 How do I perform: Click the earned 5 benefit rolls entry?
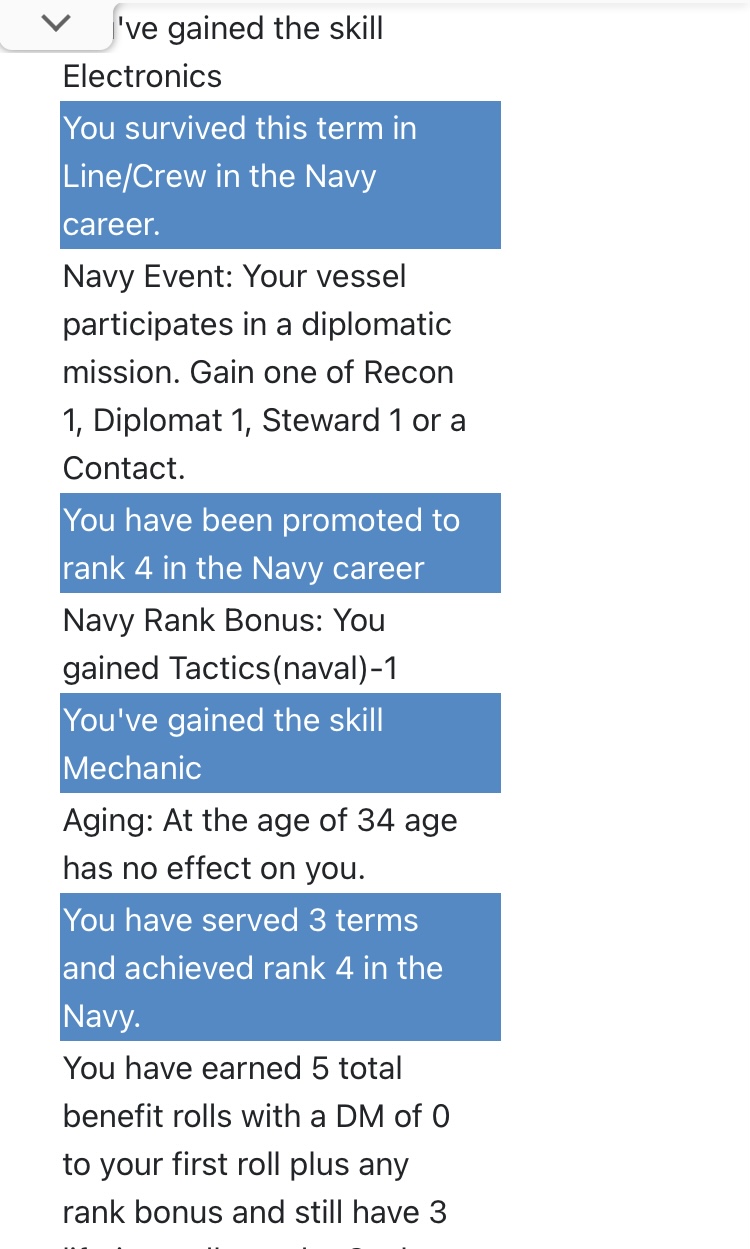tap(256, 1140)
